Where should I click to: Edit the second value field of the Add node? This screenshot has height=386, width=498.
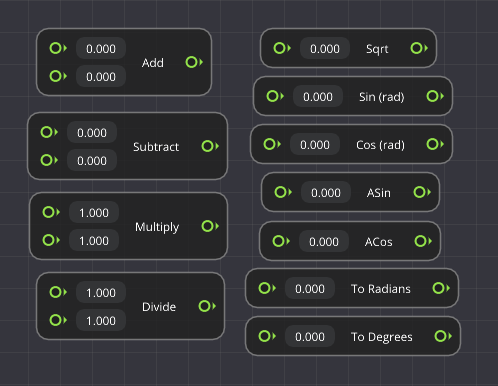click(x=101, y=77)
